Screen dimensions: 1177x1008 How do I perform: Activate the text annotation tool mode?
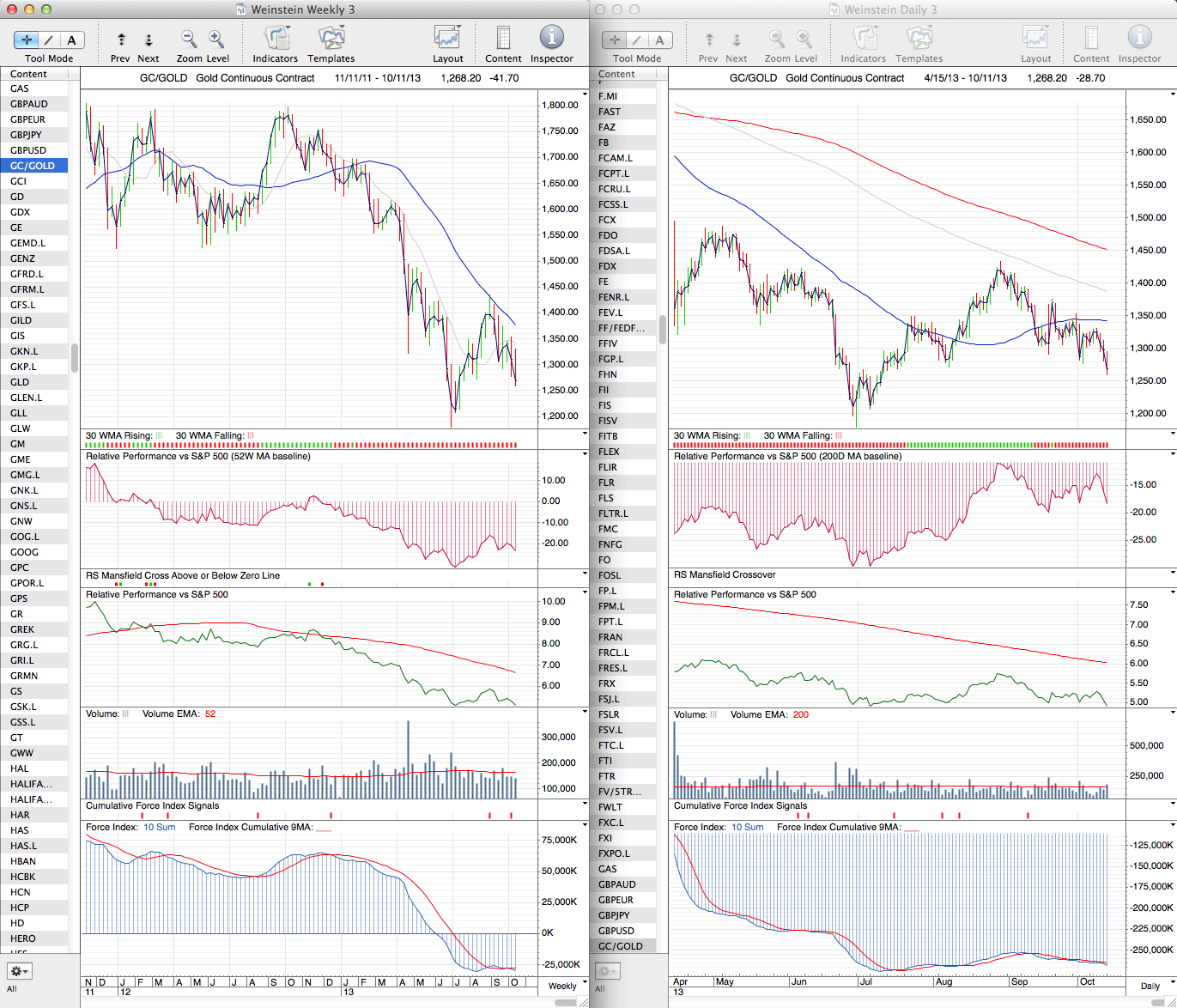click(71, 39)
